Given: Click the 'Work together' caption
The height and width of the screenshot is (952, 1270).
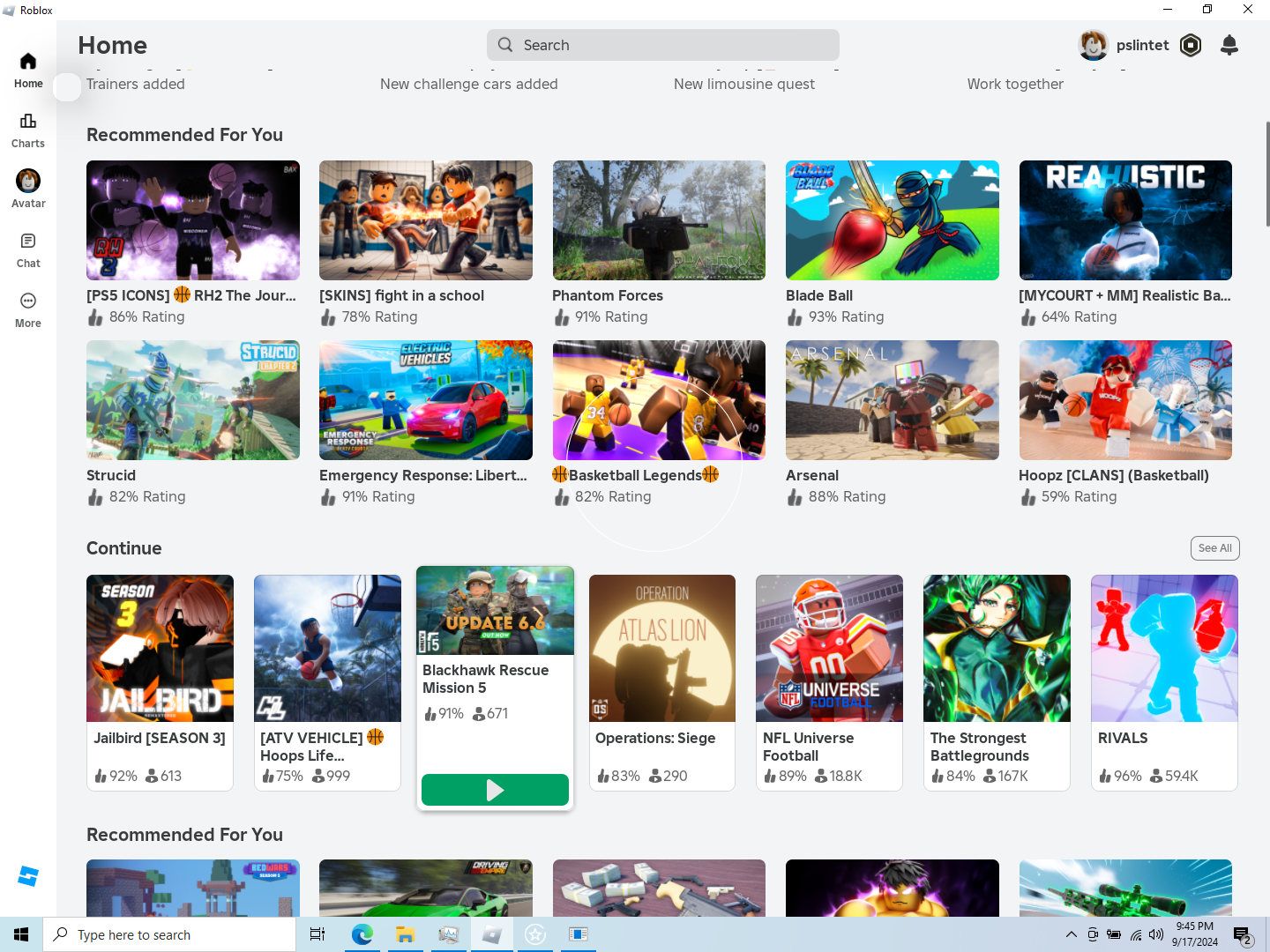Looking at the screenshot, I should click(x=1015, y=84).
